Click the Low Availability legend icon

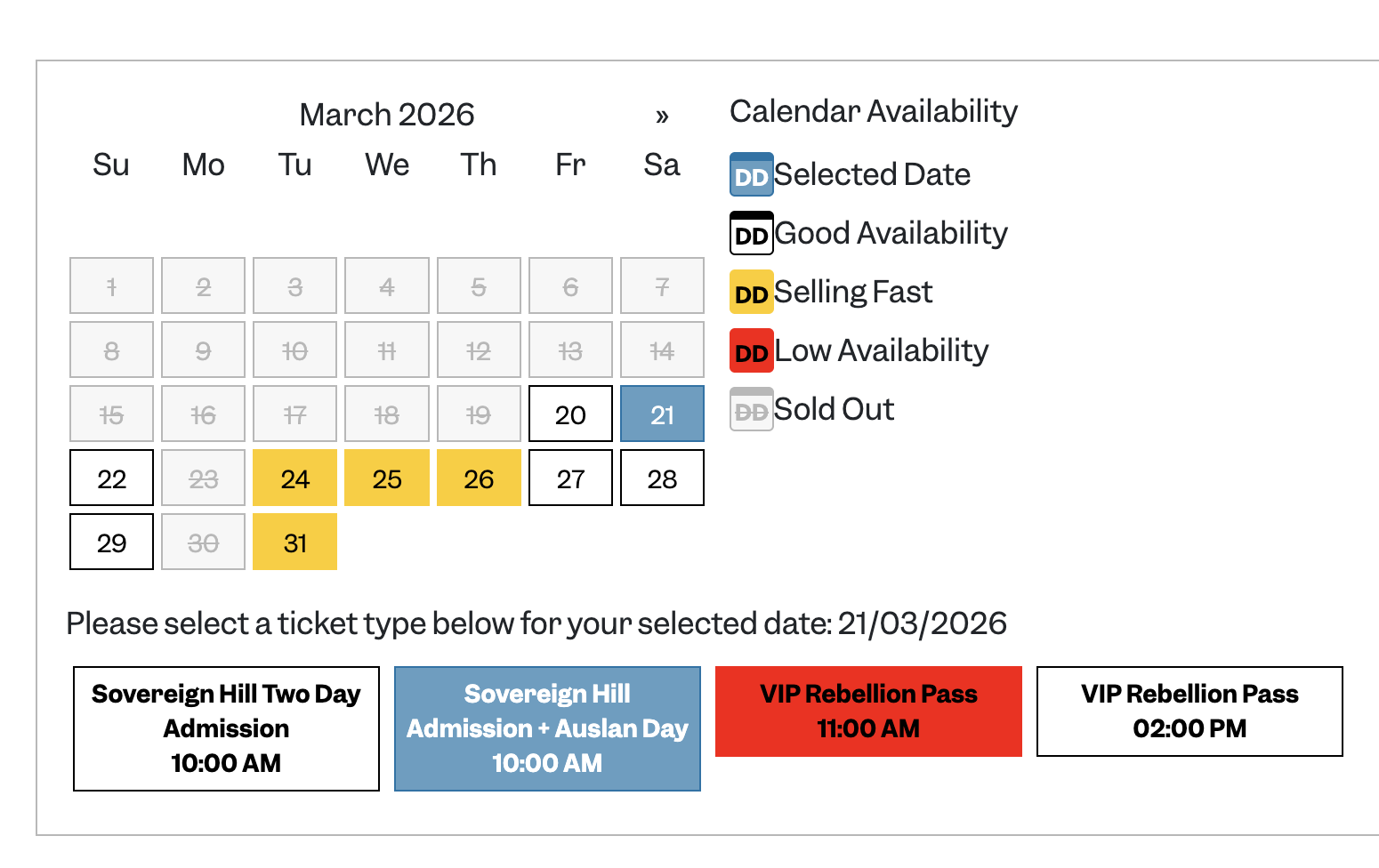pos(752,351)
